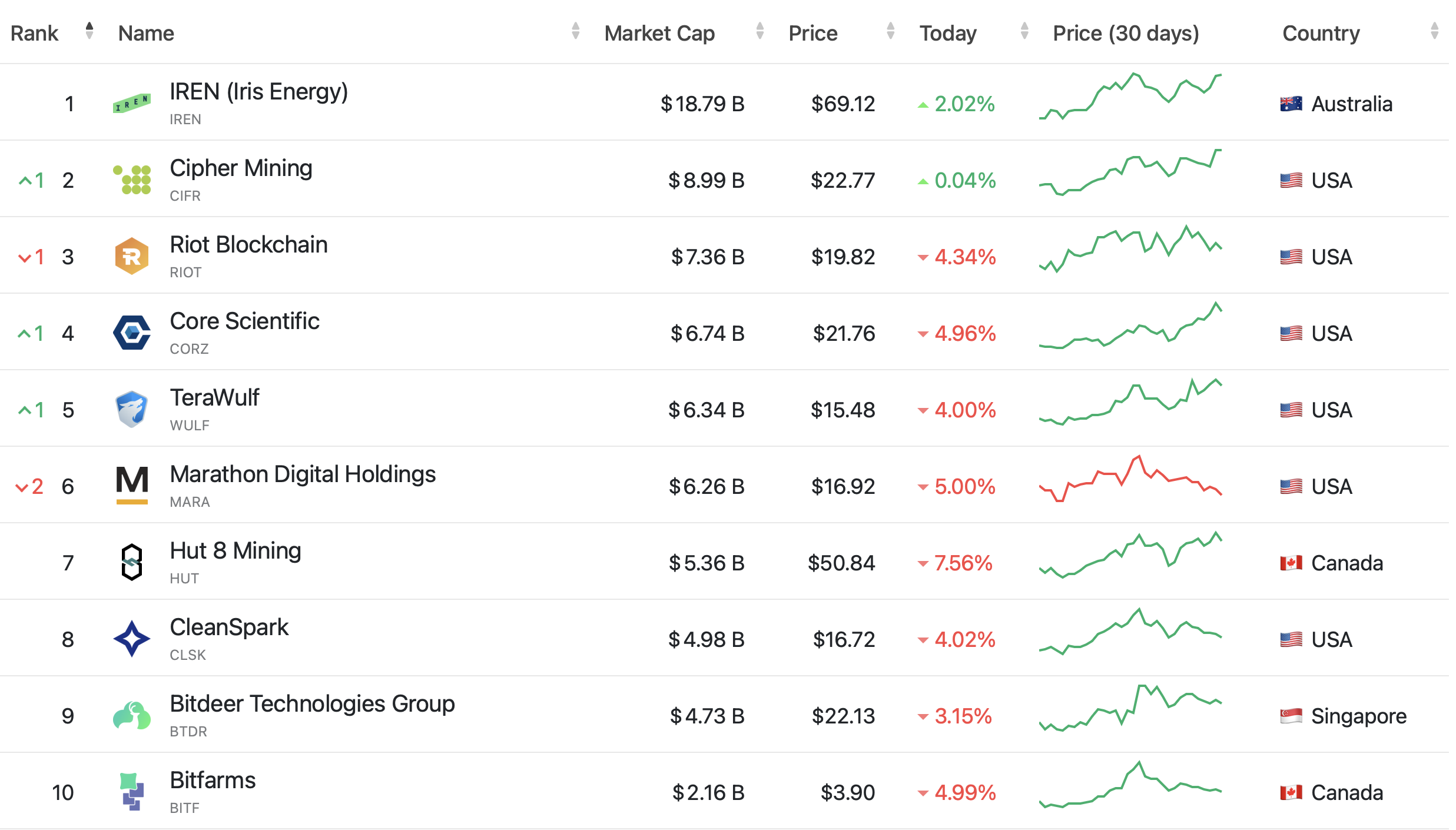
Task: Open the Marathon Digital Holdings link
Action: (x=303, y=474)
